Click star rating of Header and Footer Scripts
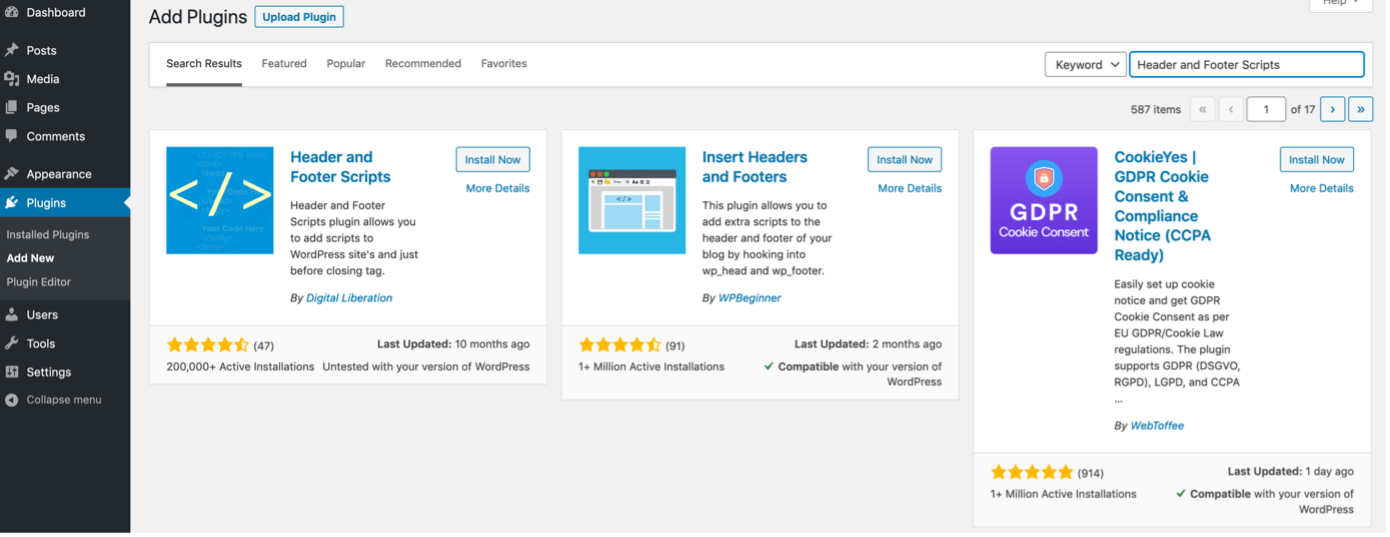The image size is (1390, 537). pyautogui.click(x=208, y=345)
